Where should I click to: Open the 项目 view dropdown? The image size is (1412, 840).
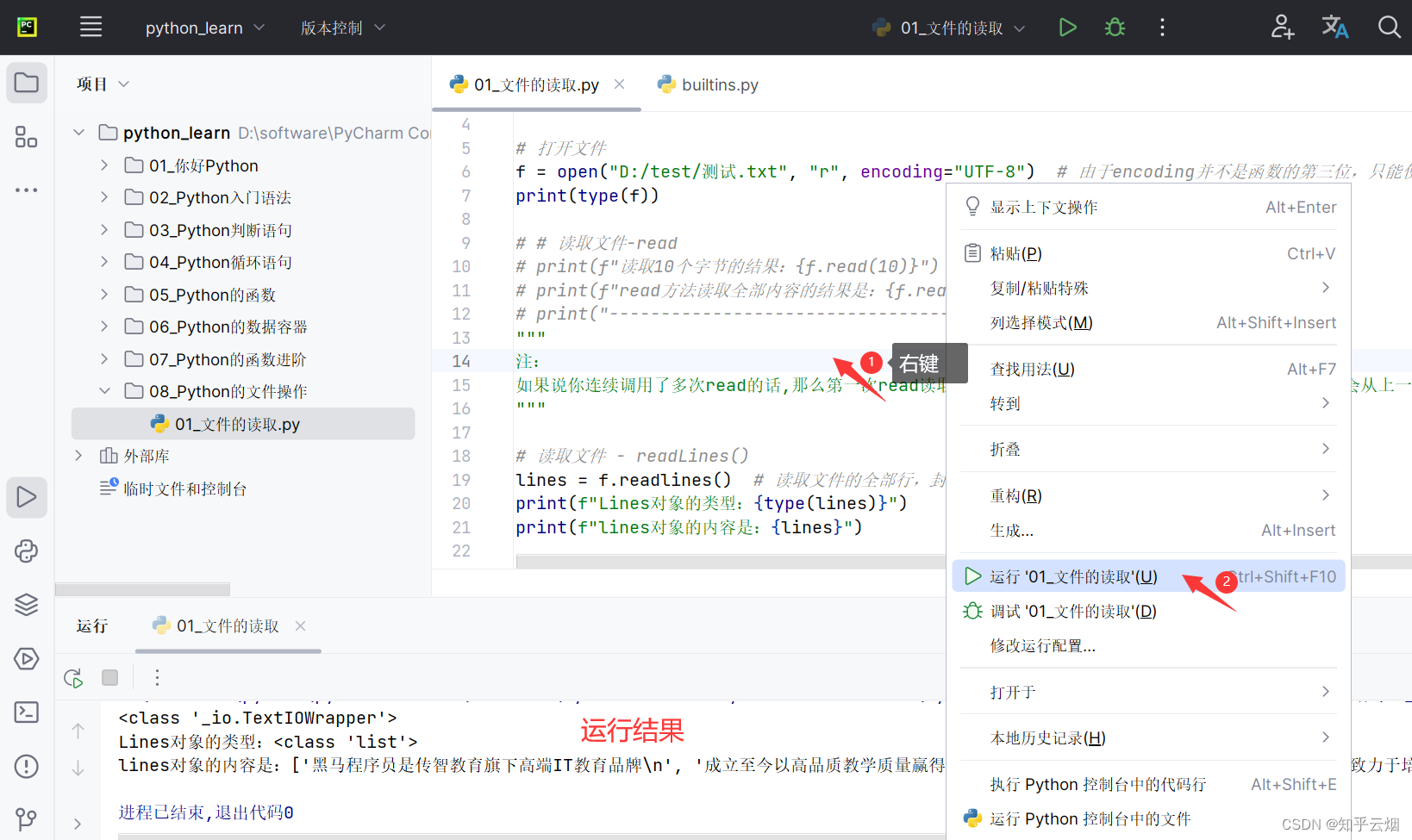coord(103,84)
